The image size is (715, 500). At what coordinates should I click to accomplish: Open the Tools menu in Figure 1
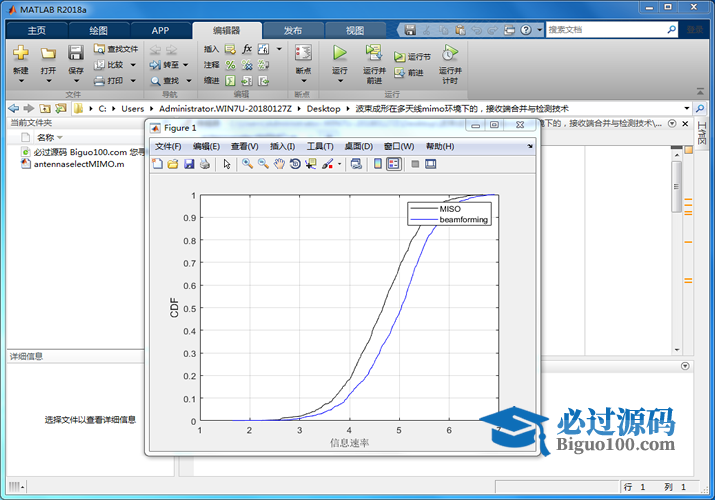coord(319,146)
